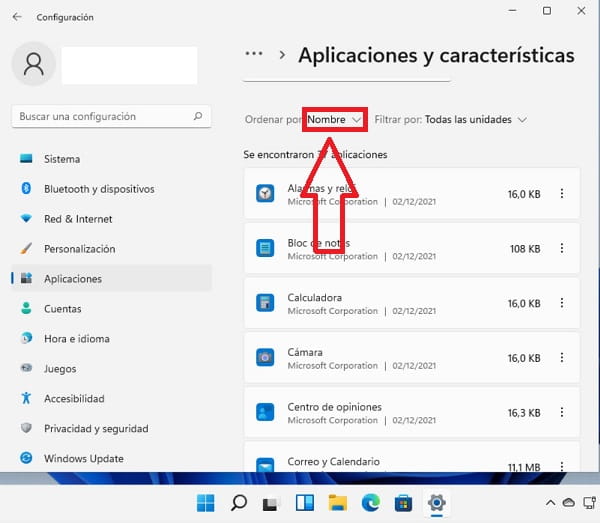Viewport: 600px width, 523px height.
Task: Click the Hora e idioma clock icon
Action: point(26,338)
